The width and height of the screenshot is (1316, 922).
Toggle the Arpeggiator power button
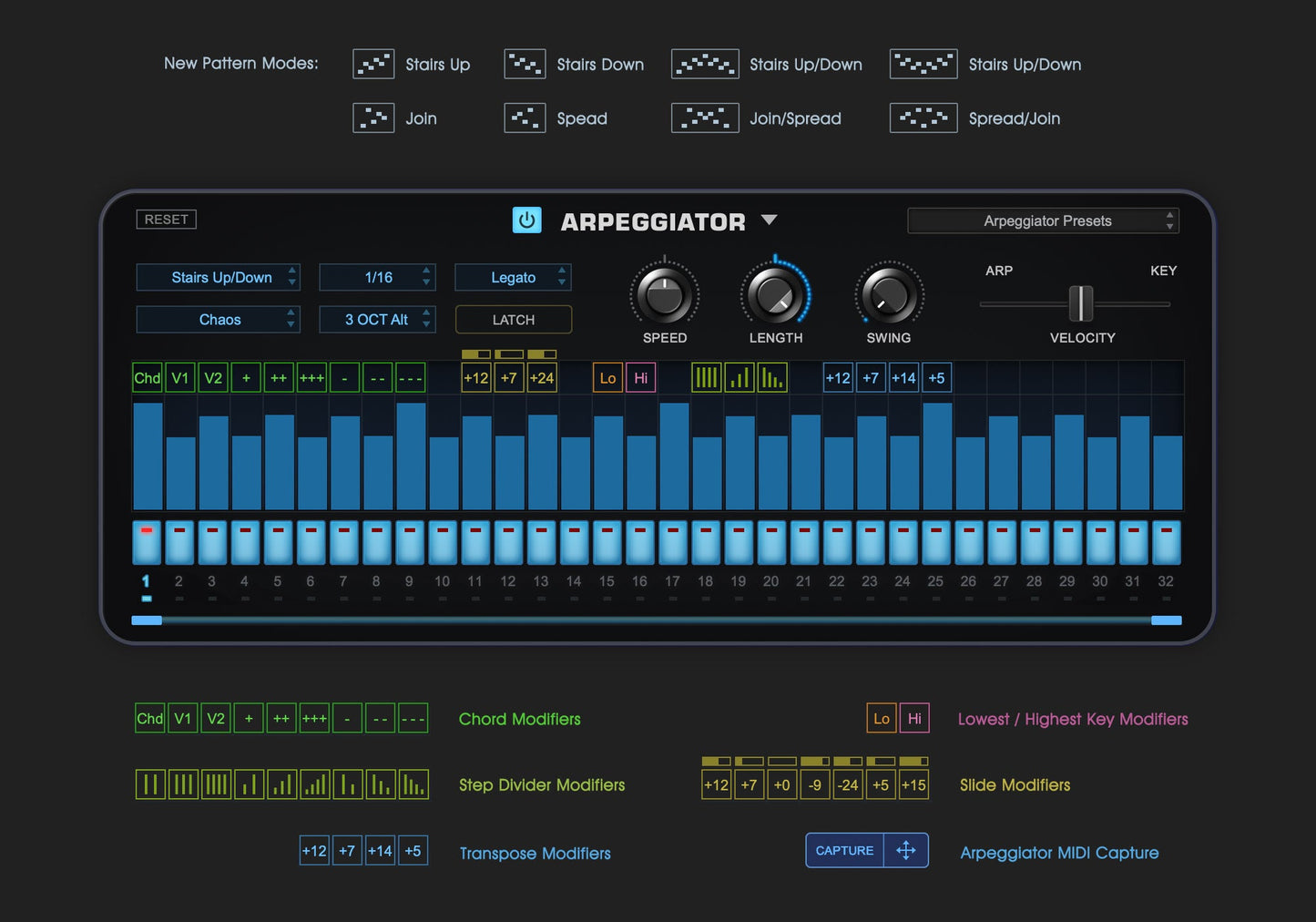526,220
